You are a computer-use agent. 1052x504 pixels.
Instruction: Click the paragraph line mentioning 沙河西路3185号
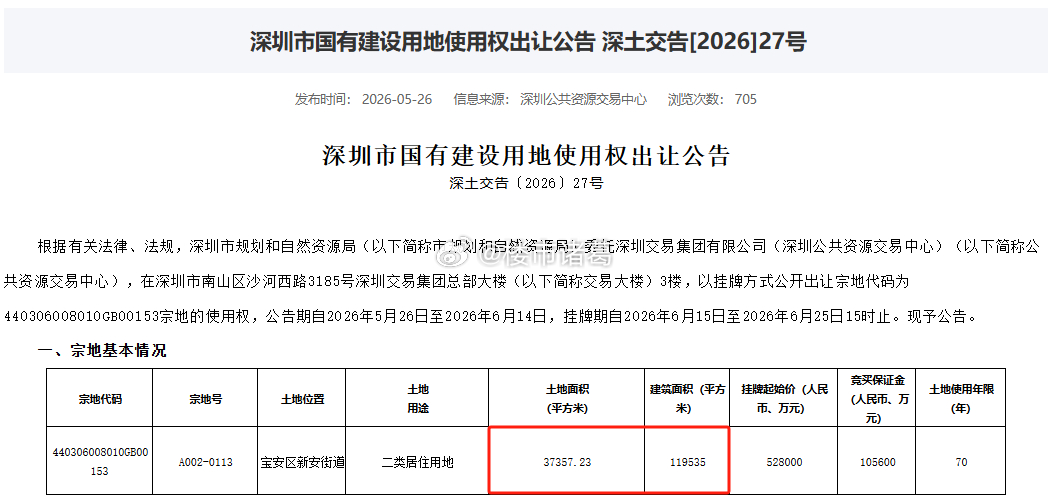(456, 281)
